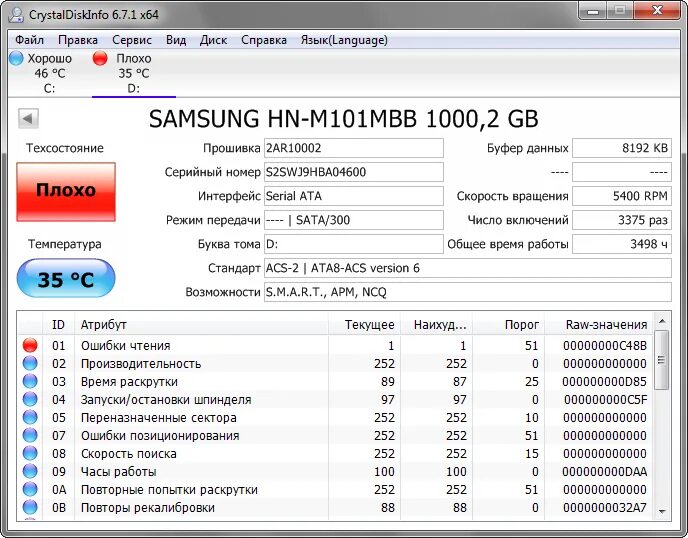Open the Диск menu
688x538 pixels.
pyautogui.click(x=213, y=40)
